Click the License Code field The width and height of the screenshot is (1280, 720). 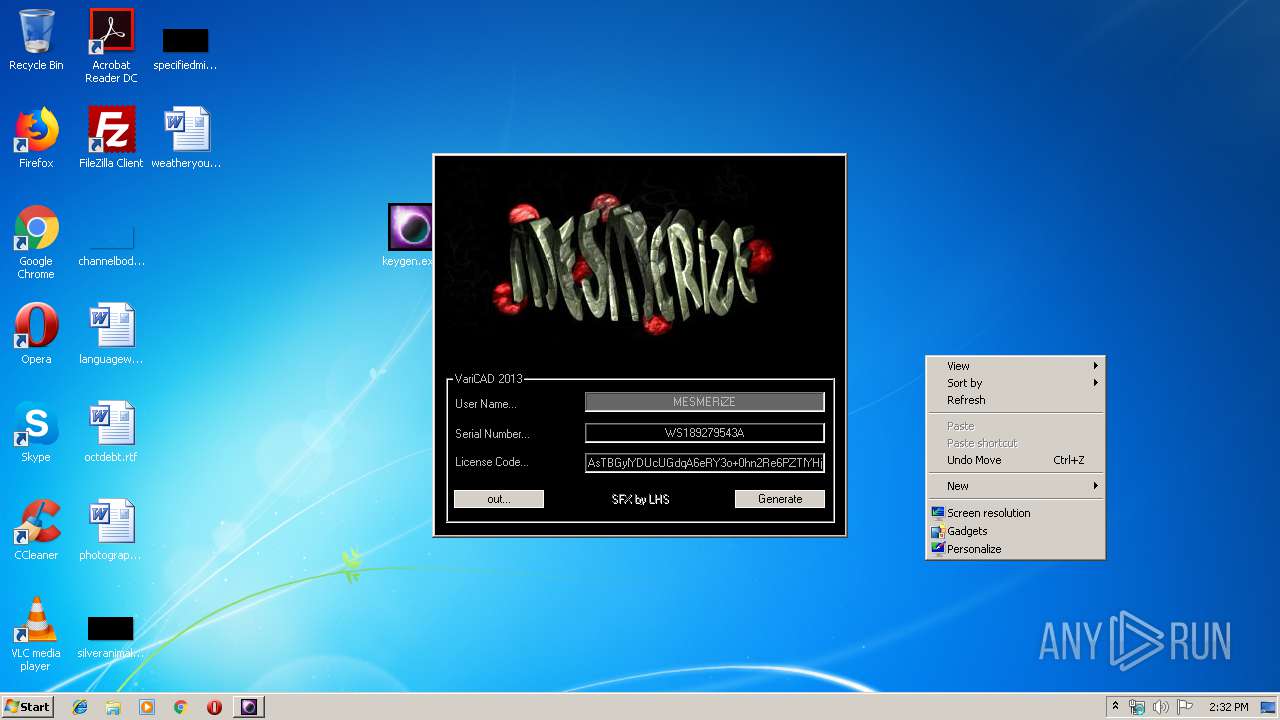(x=705, y=463)
